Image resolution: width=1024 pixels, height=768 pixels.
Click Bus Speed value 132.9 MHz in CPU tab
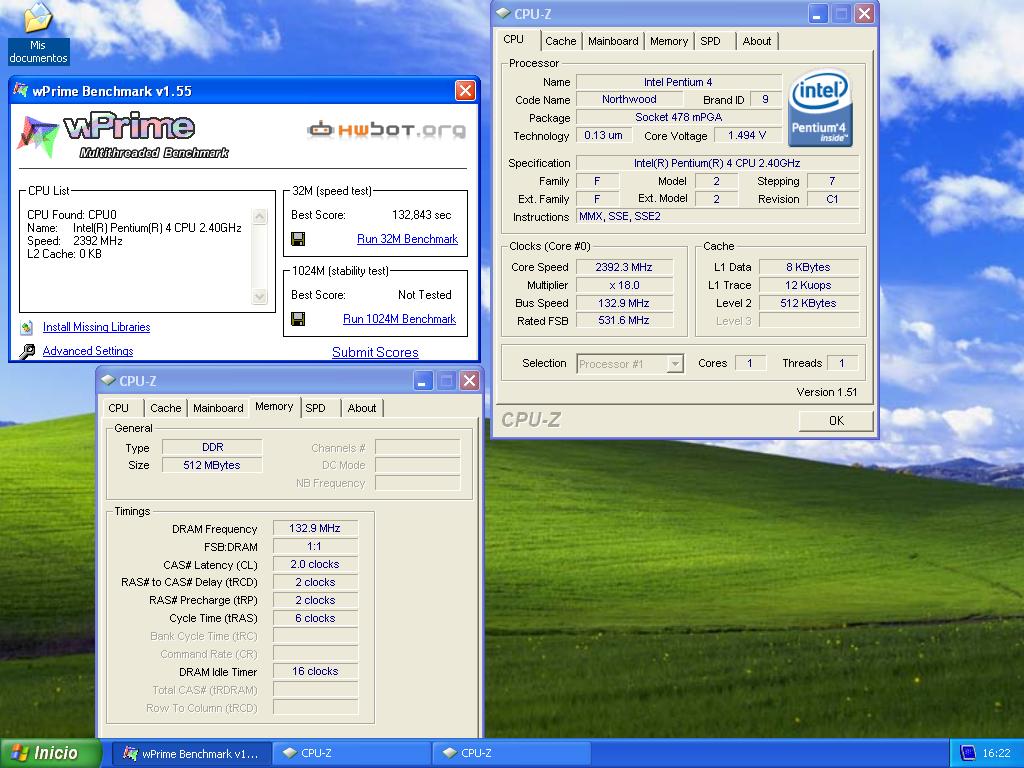click(624, 303)
